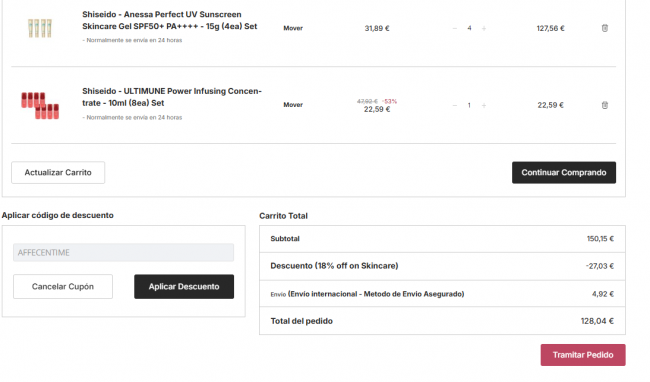Select the ULTIMUNE quantity value field
Screen dimensions: 650x382
[469, 105]
